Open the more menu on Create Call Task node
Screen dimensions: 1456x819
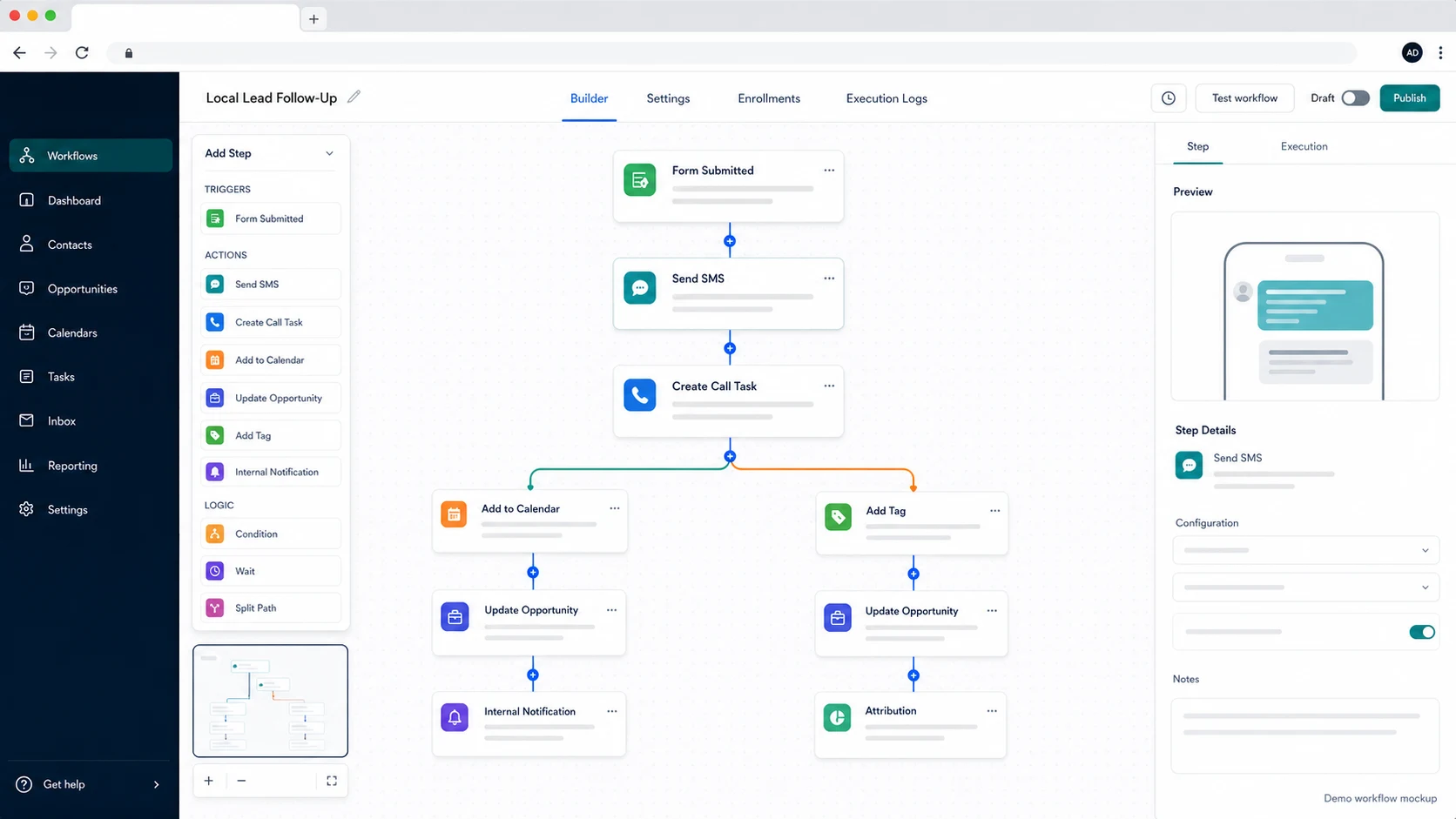[x=829, y=386]
